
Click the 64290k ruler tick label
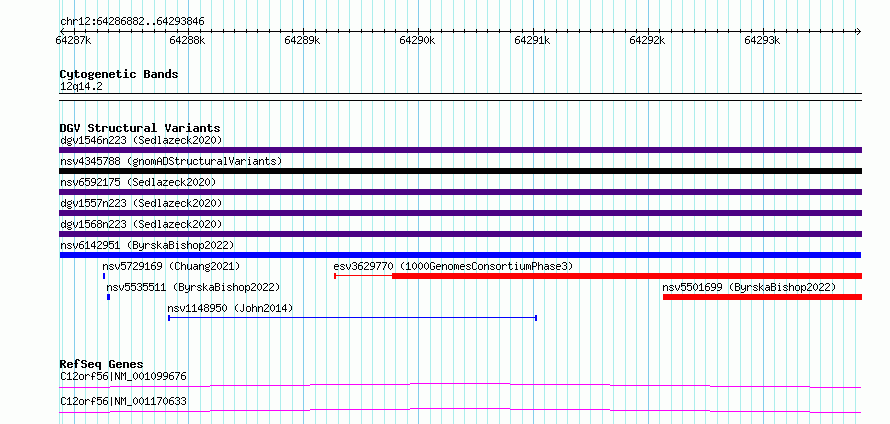pos(418,40)
